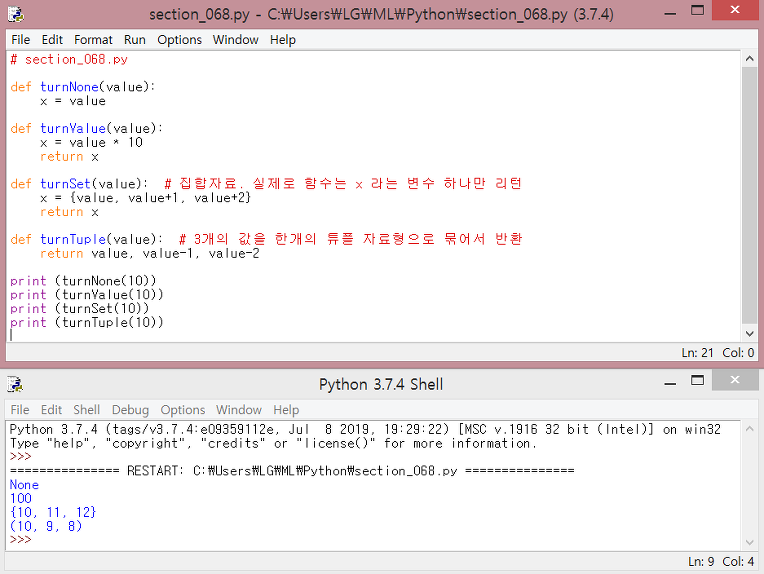This screenshot has height=574, width=764.
Task: Click the 'print (turnValue(10))' line
Action: [87, 295]
